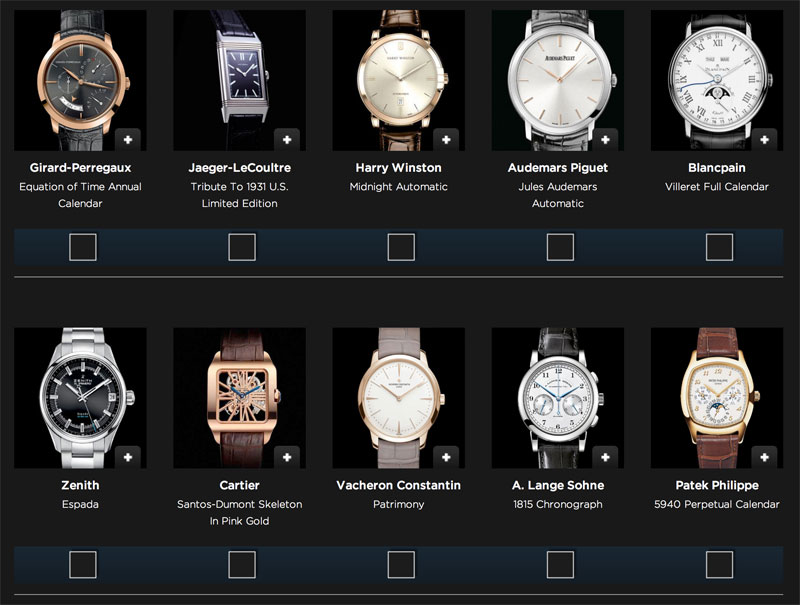
Task: View the A. Lange Sohne Chronograph image
Action: 558,398
